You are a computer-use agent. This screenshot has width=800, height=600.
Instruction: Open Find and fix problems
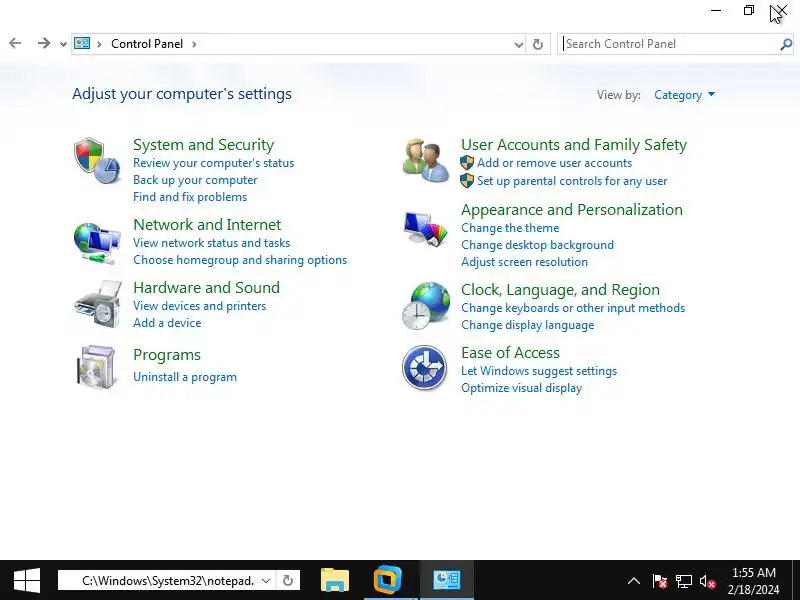(190, 197)
